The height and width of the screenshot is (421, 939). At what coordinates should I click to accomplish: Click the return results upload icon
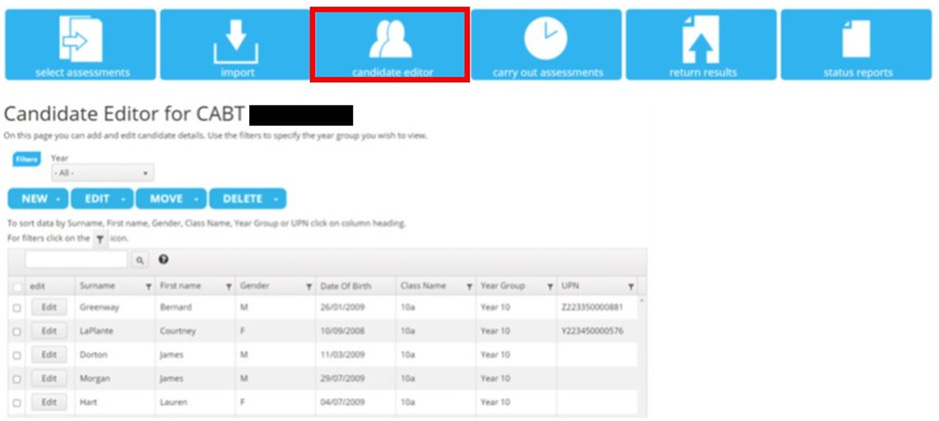click(x=702, y=40)
